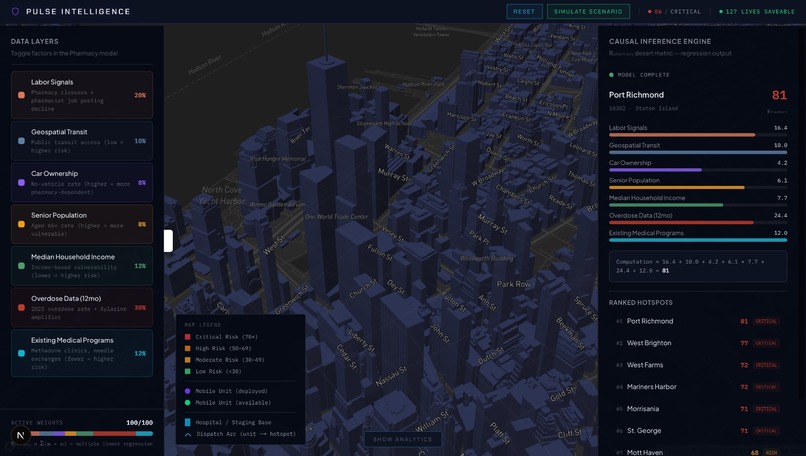Click the Overdose Data 24.4 result bar
Image resolution: width=806 pixels, height=456 pixels.
point(698,223)
